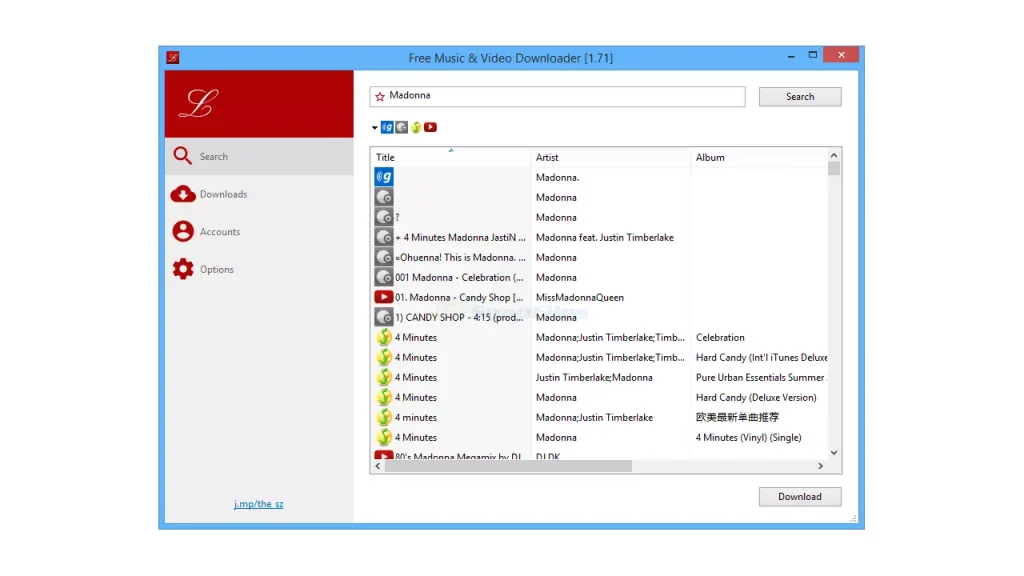The width and height of the screenshot is (1024, 576).
Task: Click the Search button next to the query
Action: [x=800, y=97]
